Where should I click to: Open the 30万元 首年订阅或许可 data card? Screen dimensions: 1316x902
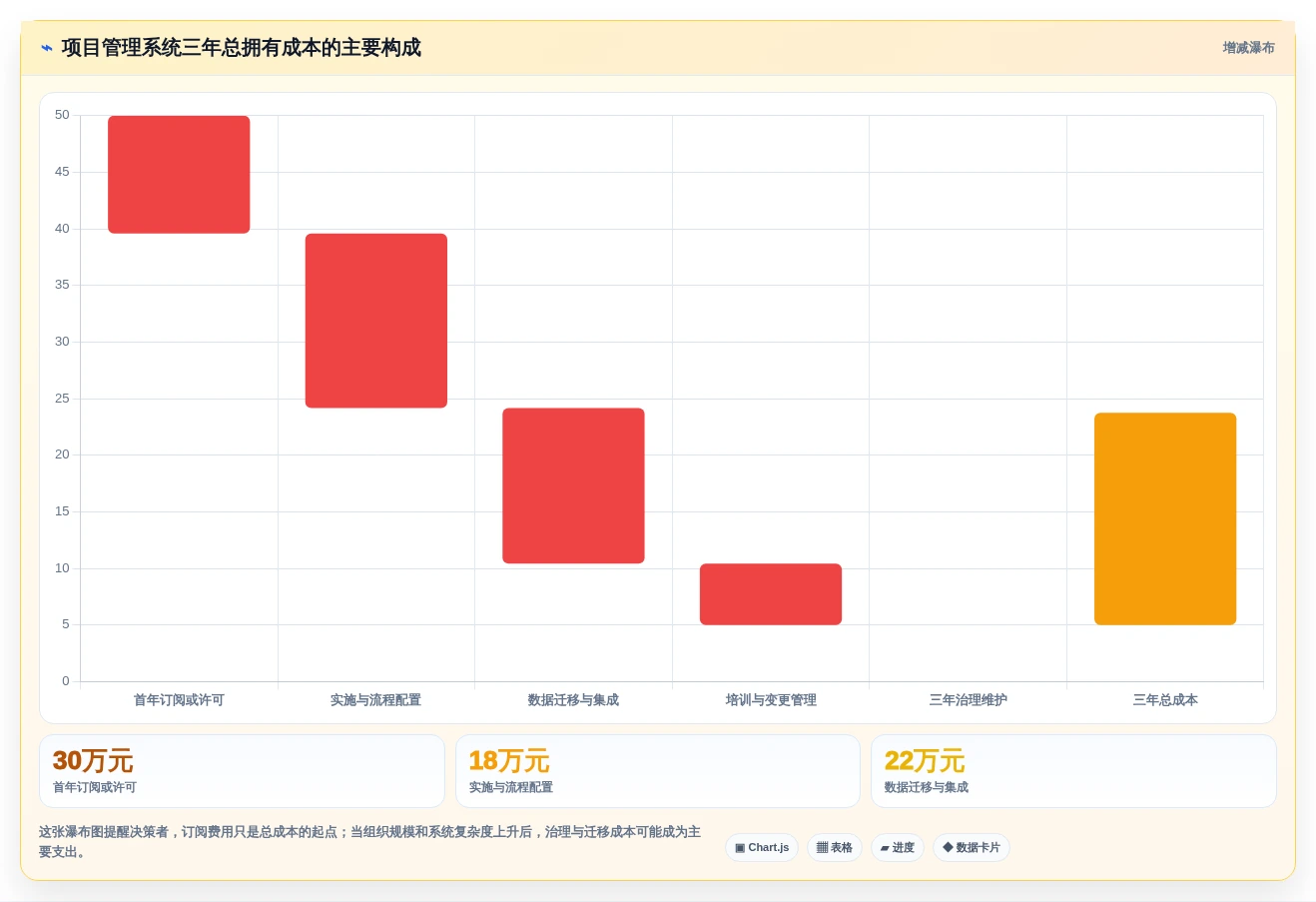[x=242, y=771]
